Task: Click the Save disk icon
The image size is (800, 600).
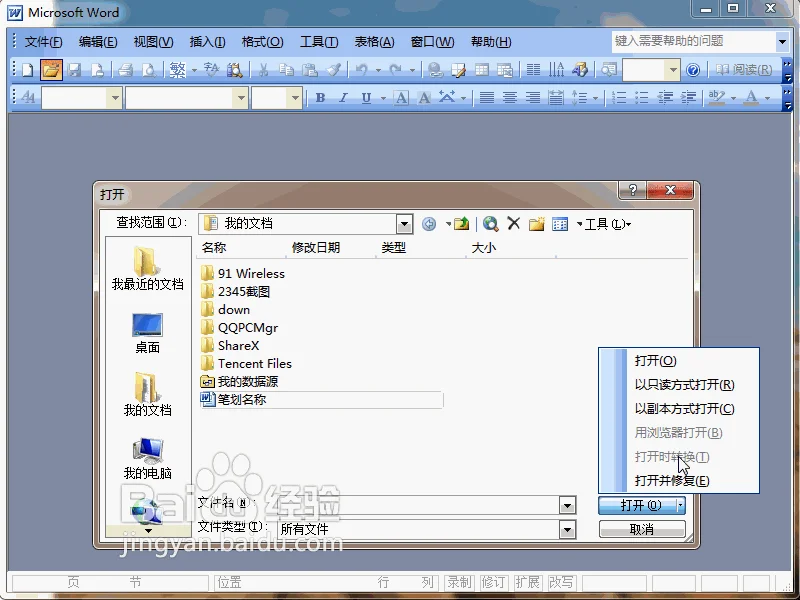Action: click(74, 69)
